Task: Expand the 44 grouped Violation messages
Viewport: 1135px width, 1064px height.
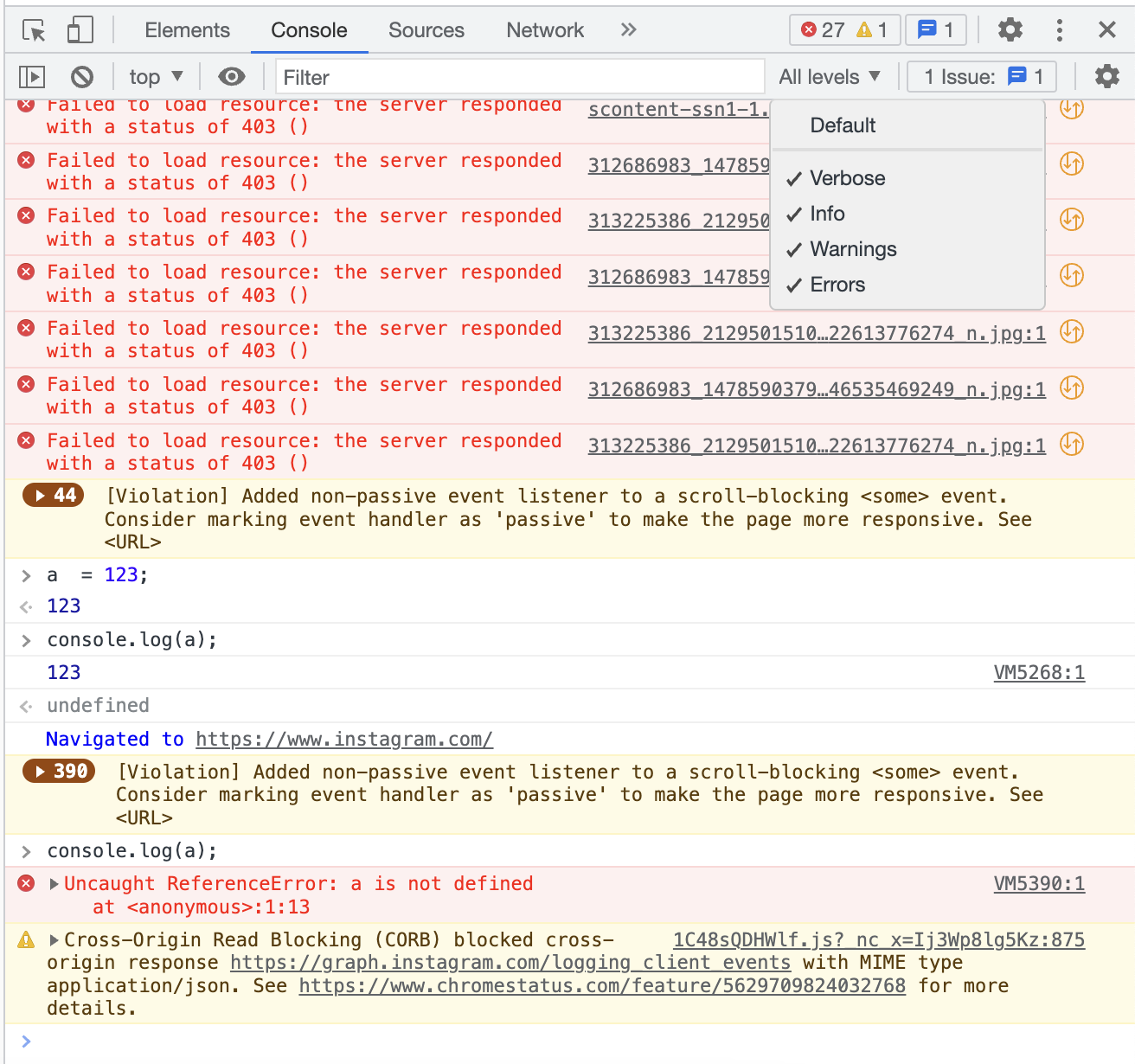Action: [54, 496]
